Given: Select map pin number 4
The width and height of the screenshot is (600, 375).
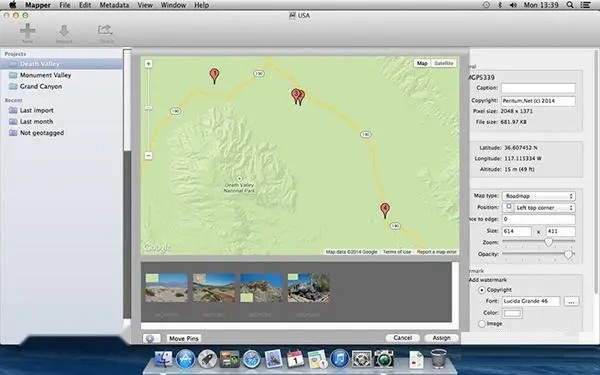Looking at the screenshot, I should (x=385, y=210).
